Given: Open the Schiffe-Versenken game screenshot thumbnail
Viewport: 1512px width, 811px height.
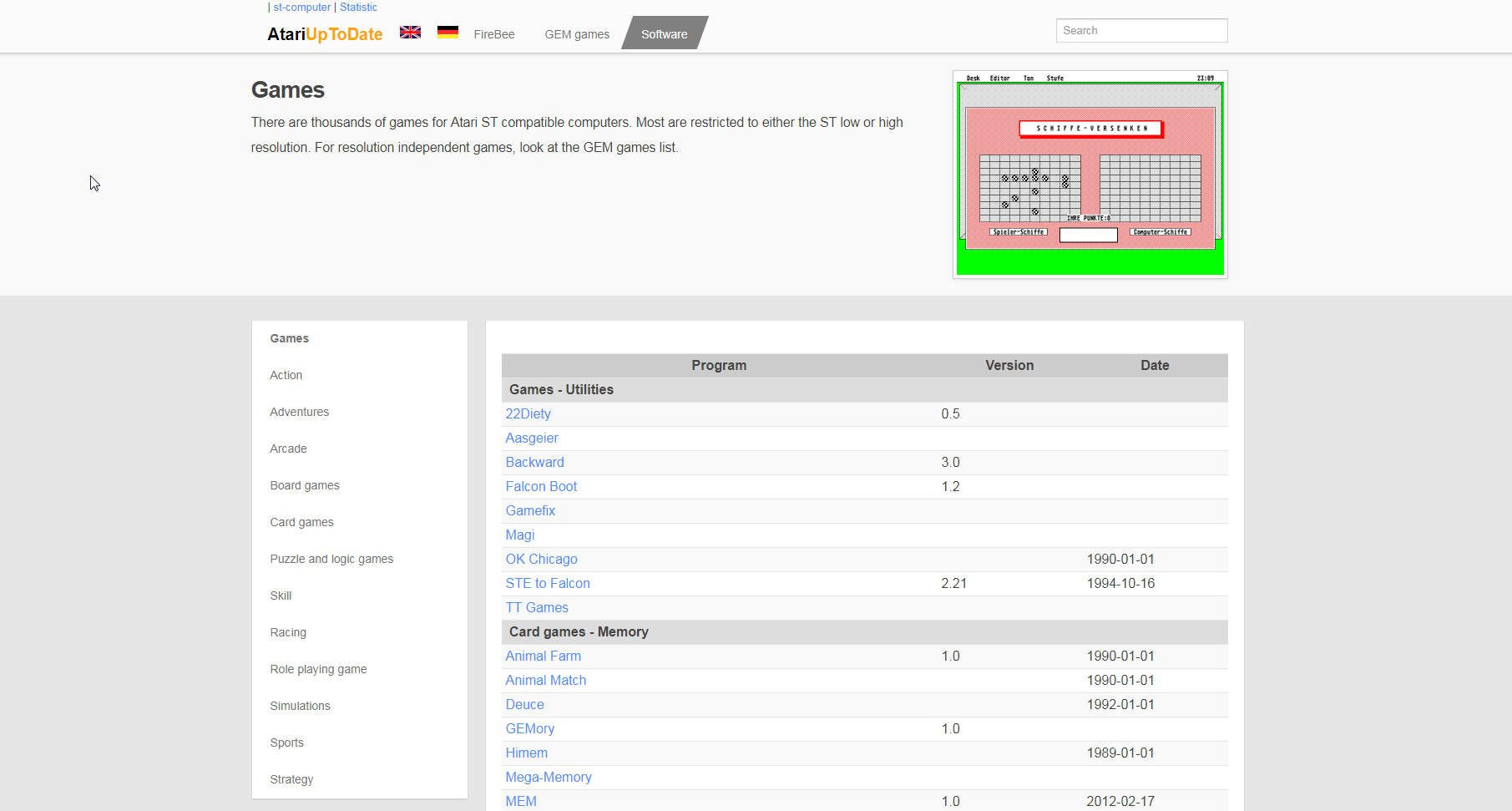Looking at the screenshot, I should point(1090,175).
